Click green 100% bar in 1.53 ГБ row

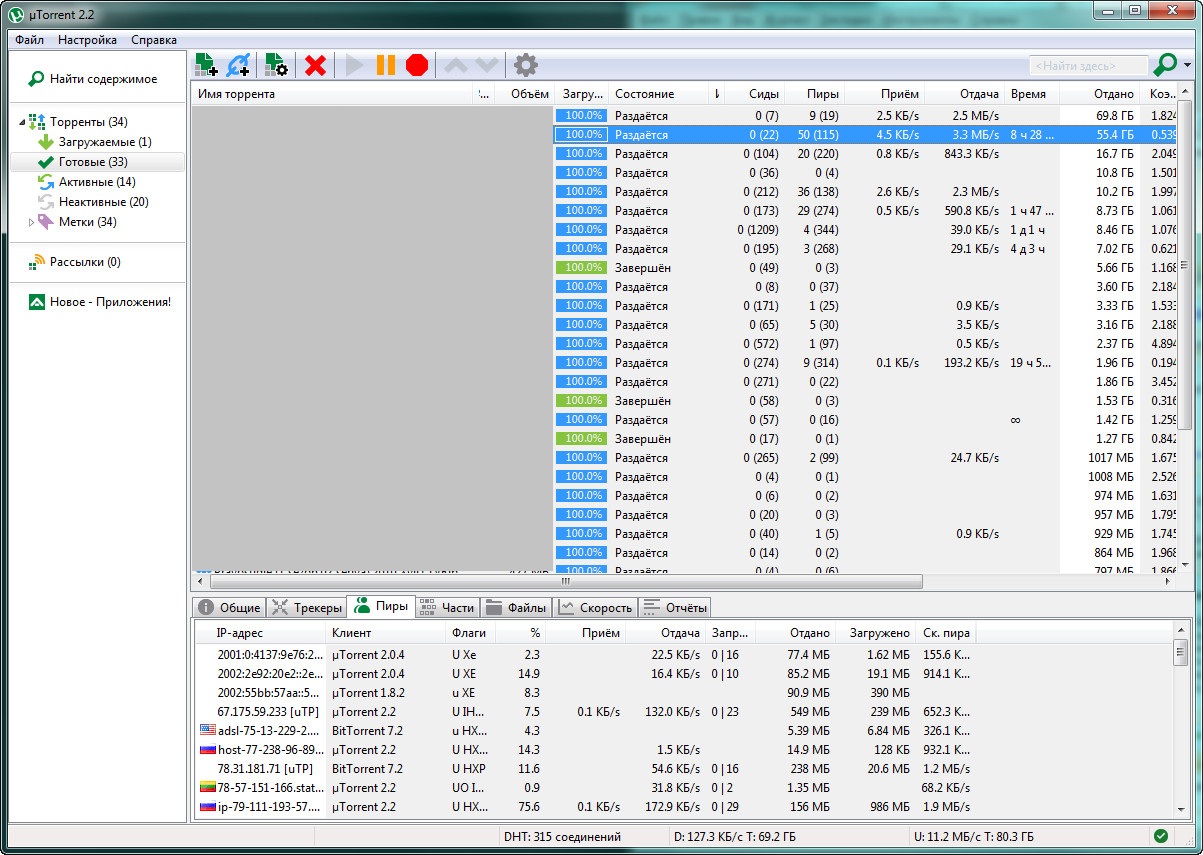[581, 401]
